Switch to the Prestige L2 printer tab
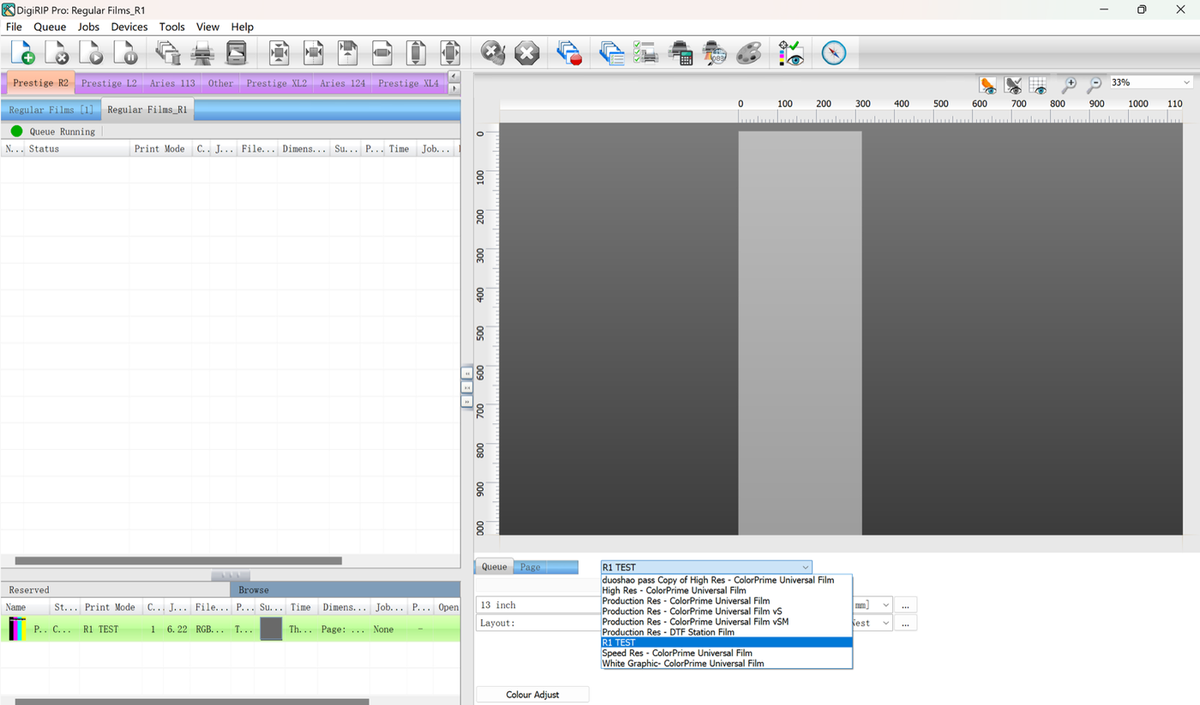Image resolution: width=1200 pixels, height=705 pixels. [109, 83]
